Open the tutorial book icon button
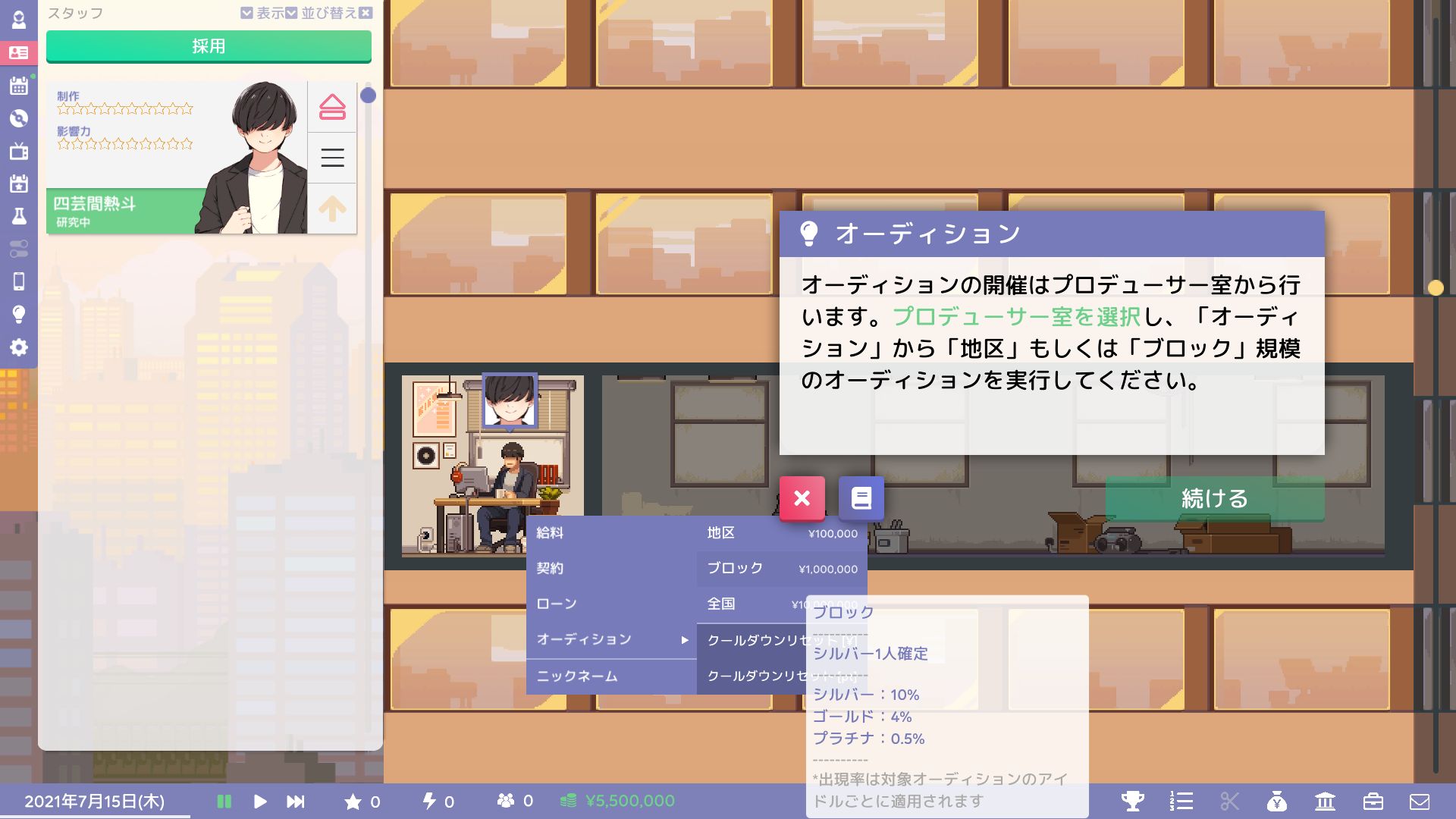Screen dimensions: 1456x819 pos(861,498)
